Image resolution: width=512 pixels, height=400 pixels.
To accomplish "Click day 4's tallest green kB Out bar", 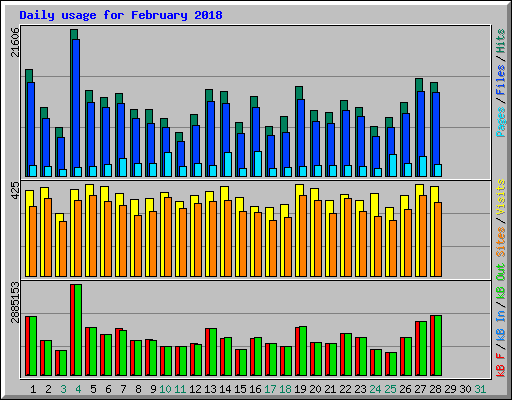I will click(78, 330).
